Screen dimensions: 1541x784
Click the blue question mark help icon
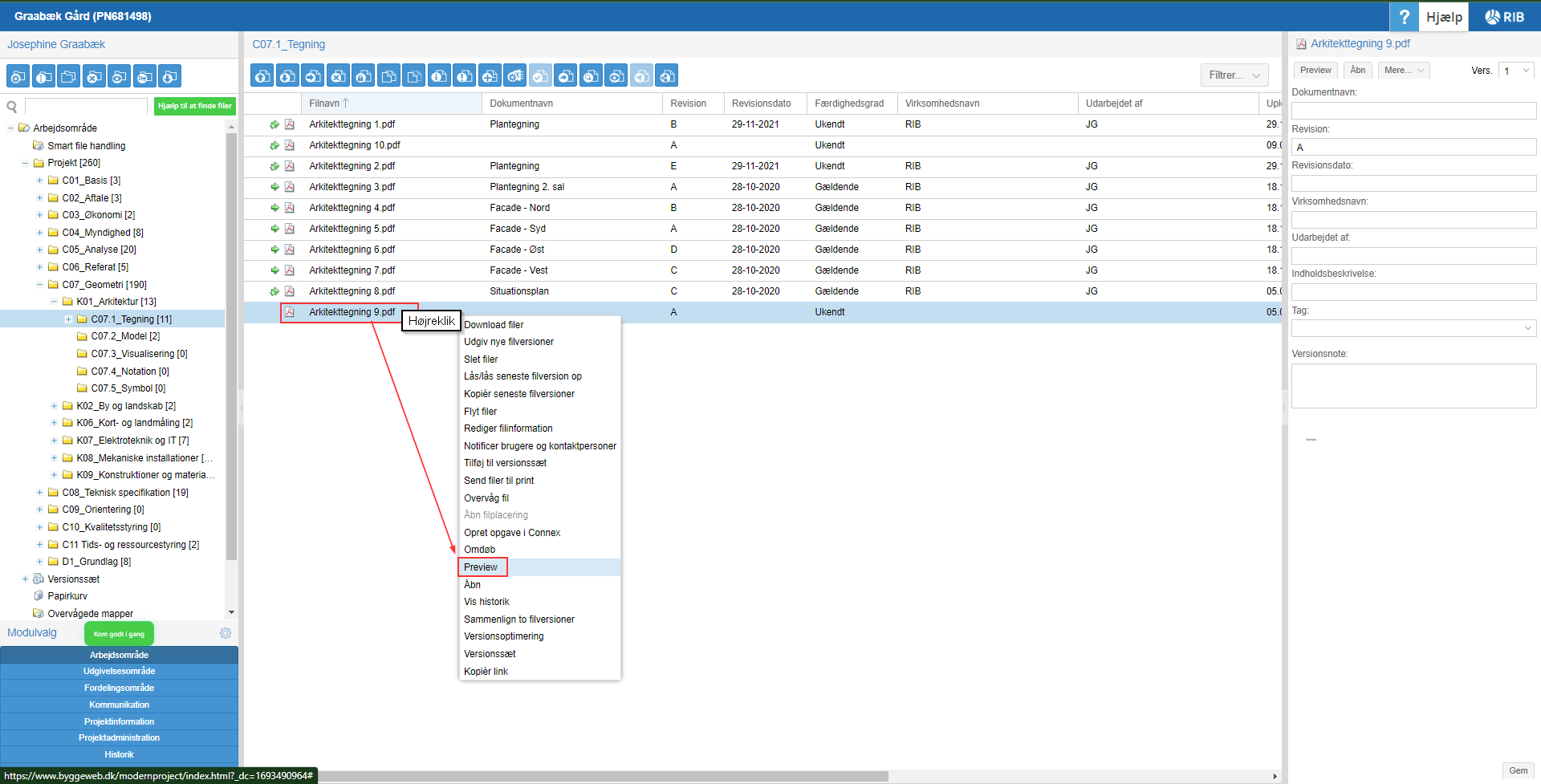(1404, 17)
